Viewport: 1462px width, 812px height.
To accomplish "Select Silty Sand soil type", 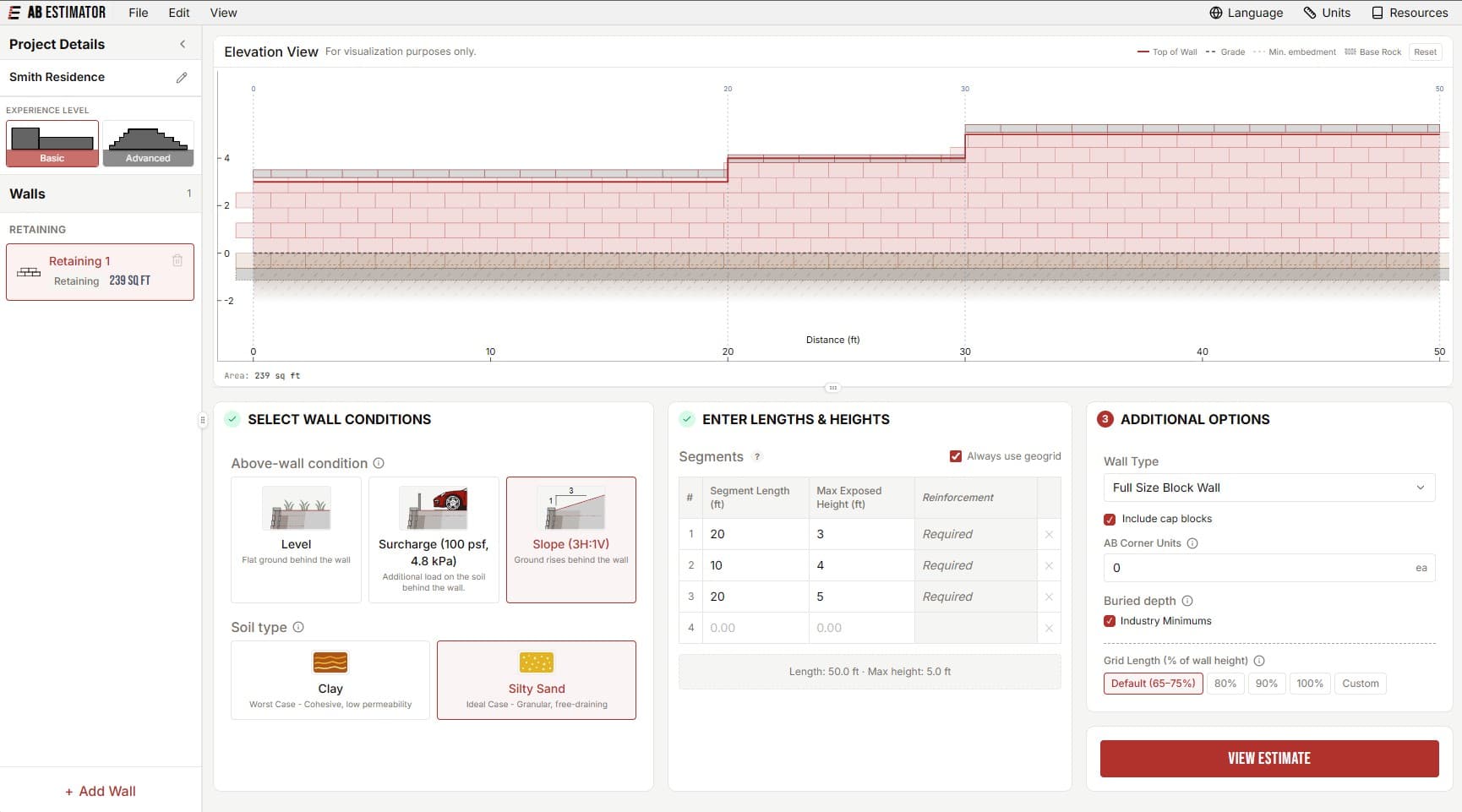I will tap(537, 680).
